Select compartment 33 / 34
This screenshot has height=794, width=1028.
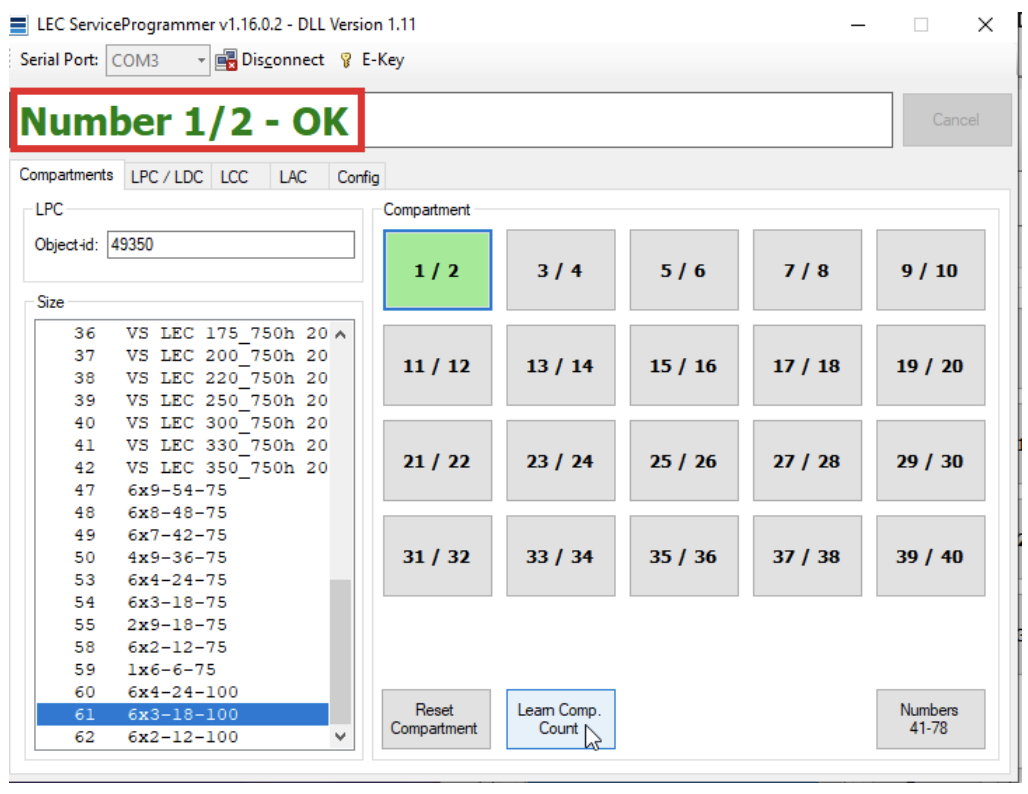[561, 556]
